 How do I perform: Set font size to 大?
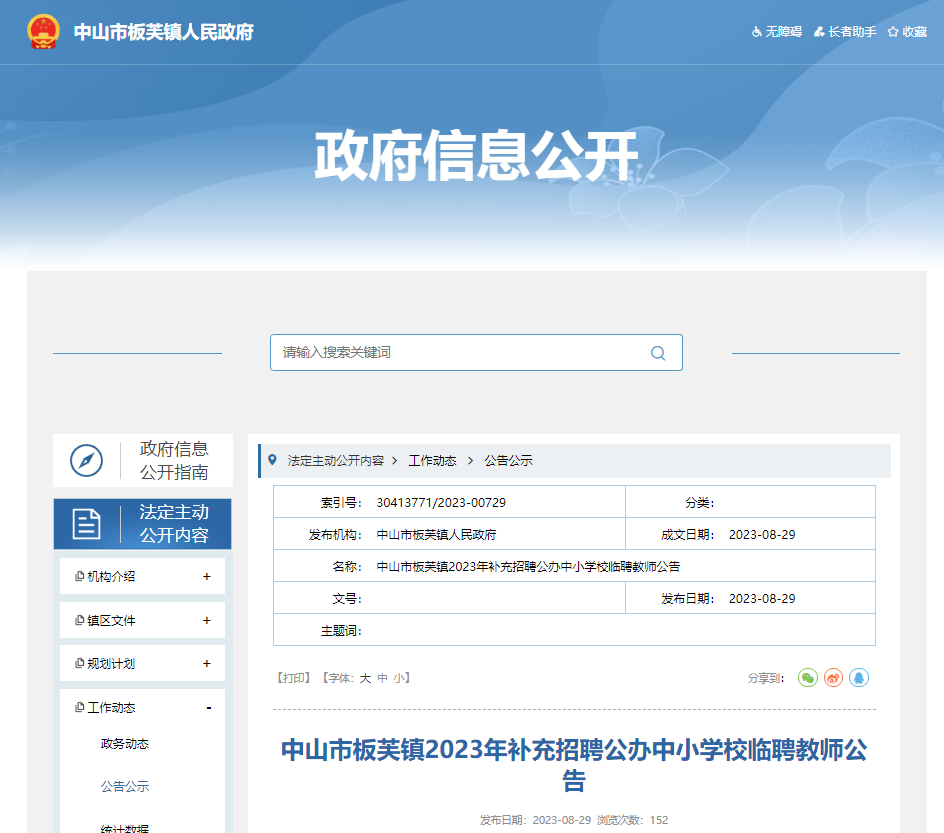[365, 678]
